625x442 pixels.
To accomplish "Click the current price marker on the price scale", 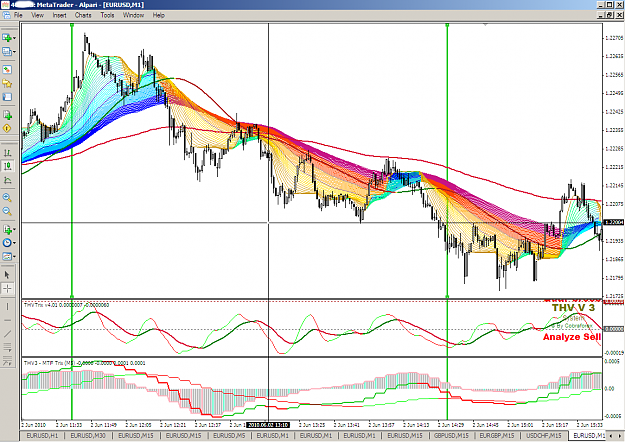I will [614, 222].
